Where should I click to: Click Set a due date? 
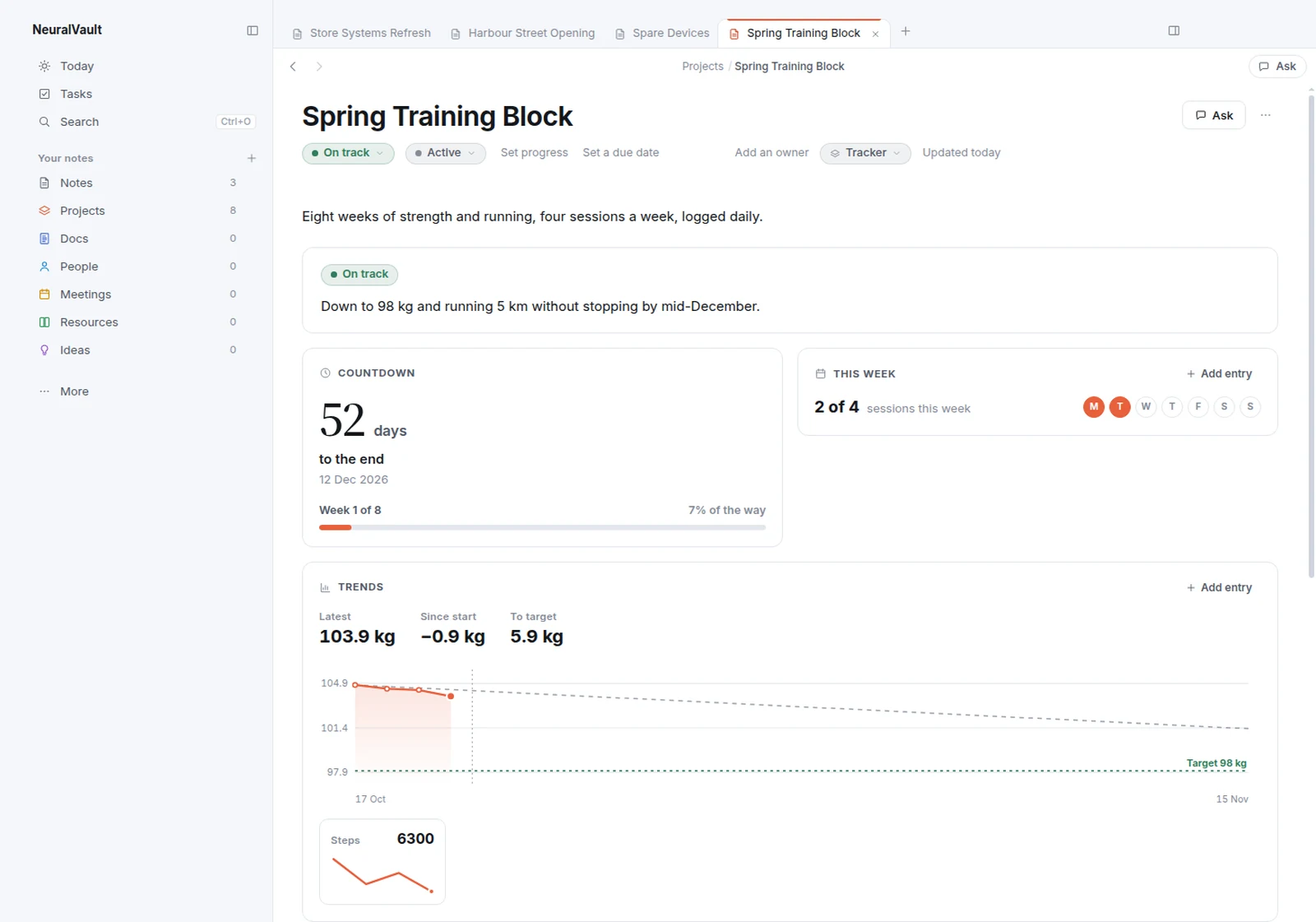[621, 153]
